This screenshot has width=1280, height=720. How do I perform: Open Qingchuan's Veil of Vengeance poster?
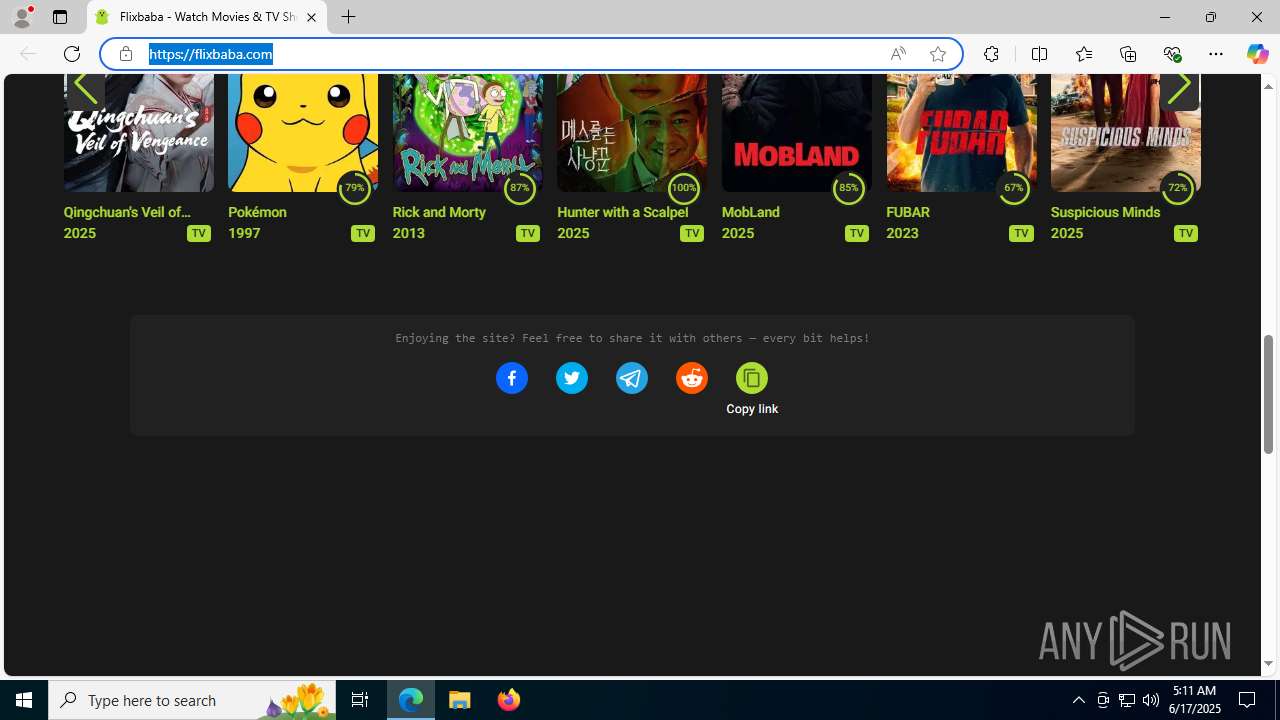click(x=138, y=132)
